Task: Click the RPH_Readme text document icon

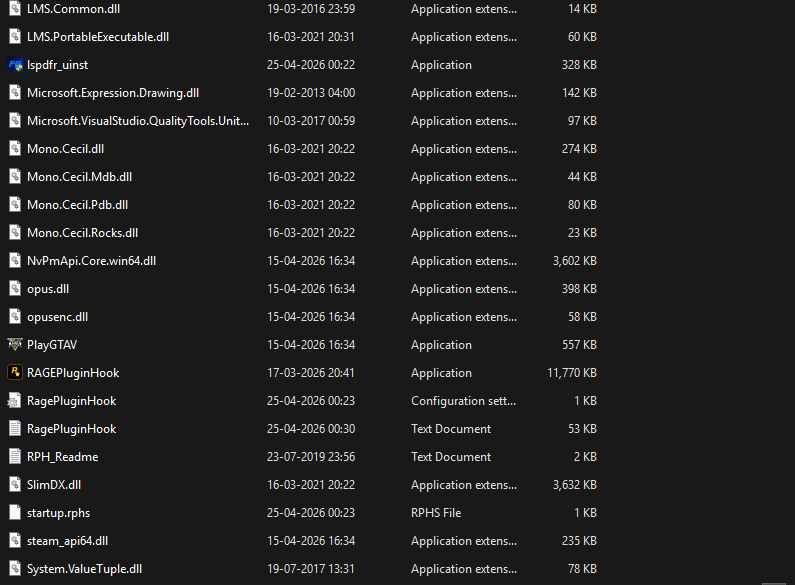Action: point(15,457)
